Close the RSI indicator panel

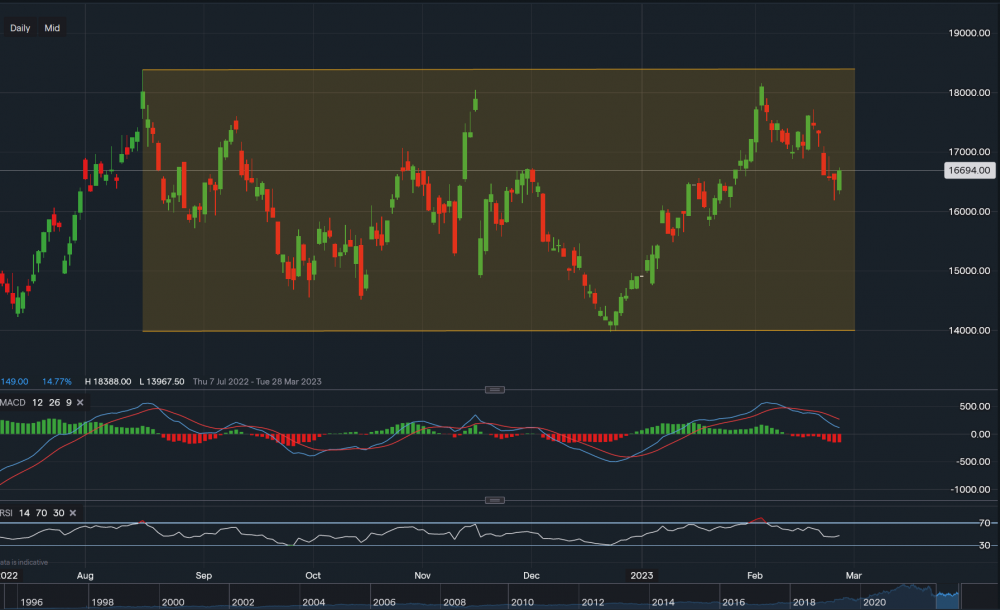click(73, 513)
